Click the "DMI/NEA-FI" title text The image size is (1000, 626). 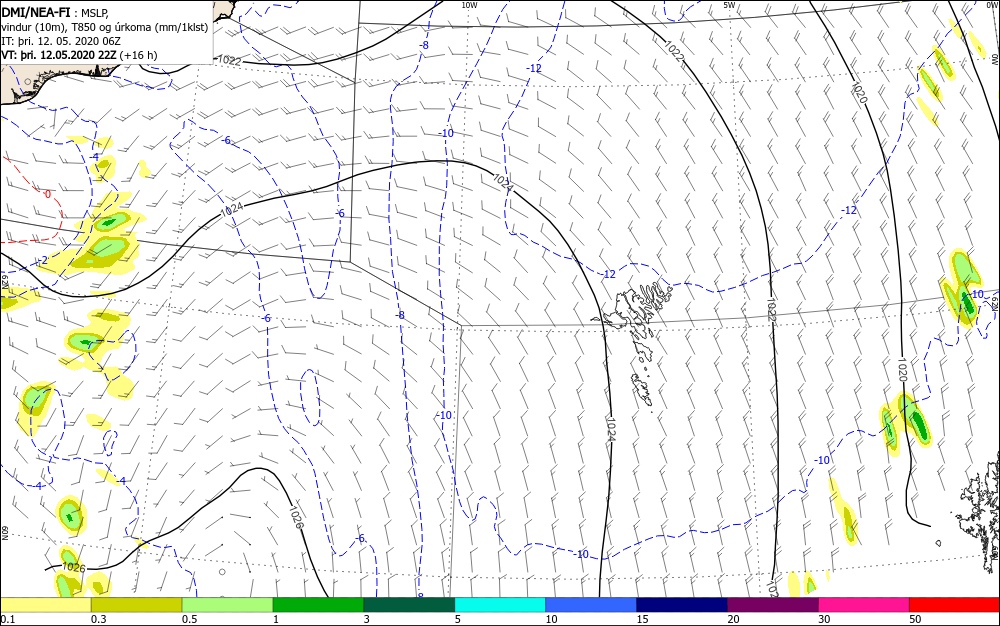[36, 11]
